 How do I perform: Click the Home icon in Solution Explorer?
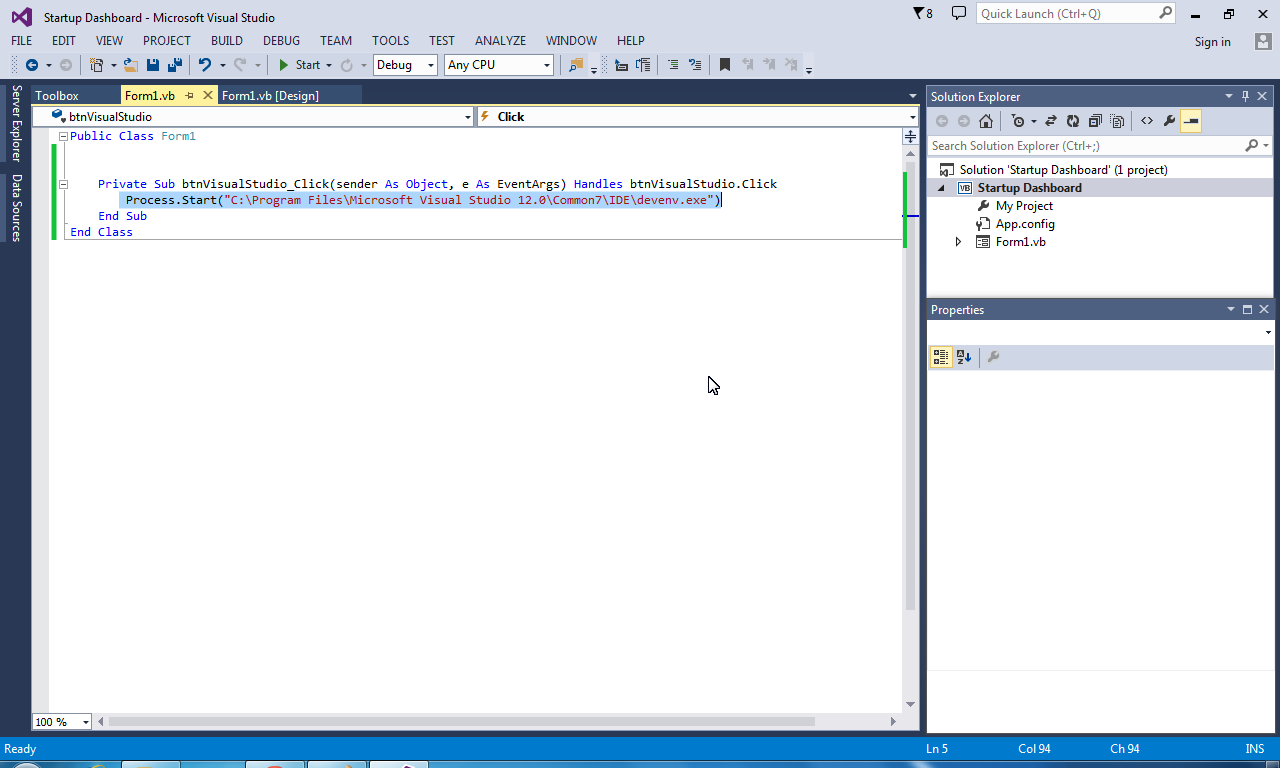tap(986, 120)
